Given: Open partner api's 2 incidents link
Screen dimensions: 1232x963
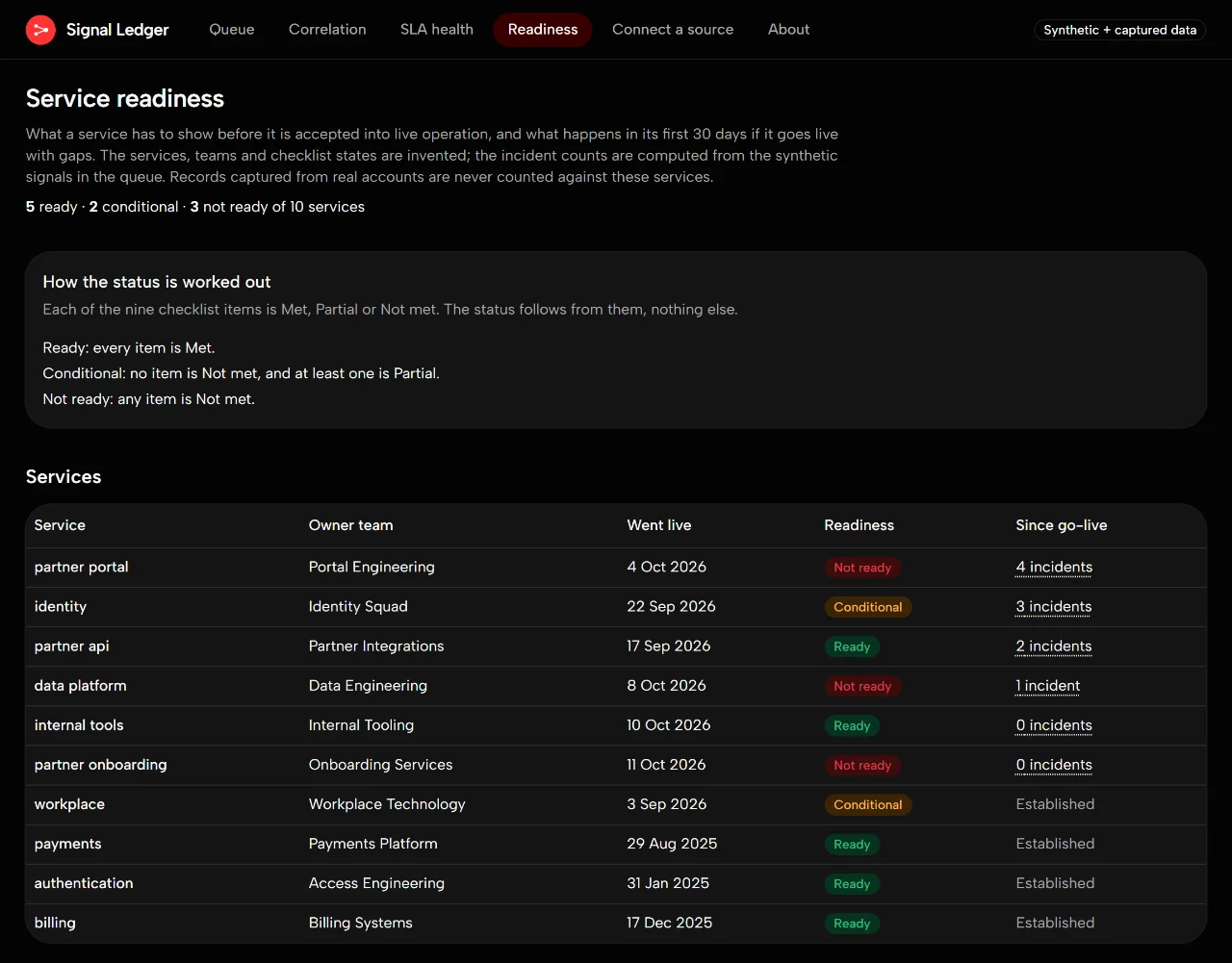Looking at the screenshot, I should click(1054, 646).
